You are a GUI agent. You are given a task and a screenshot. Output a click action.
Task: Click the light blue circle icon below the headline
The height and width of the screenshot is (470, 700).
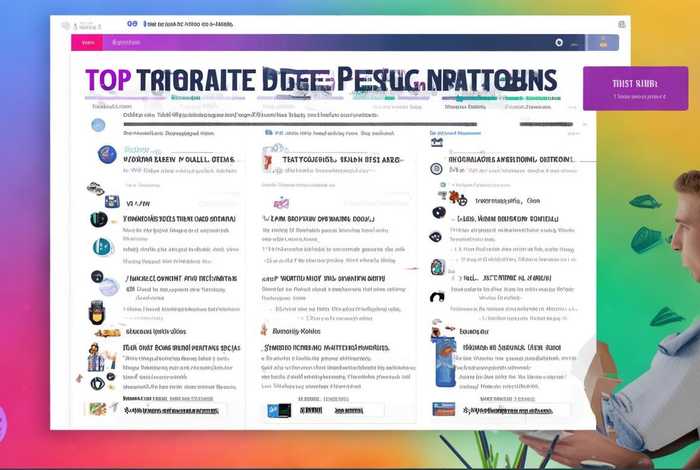point(98,125)
